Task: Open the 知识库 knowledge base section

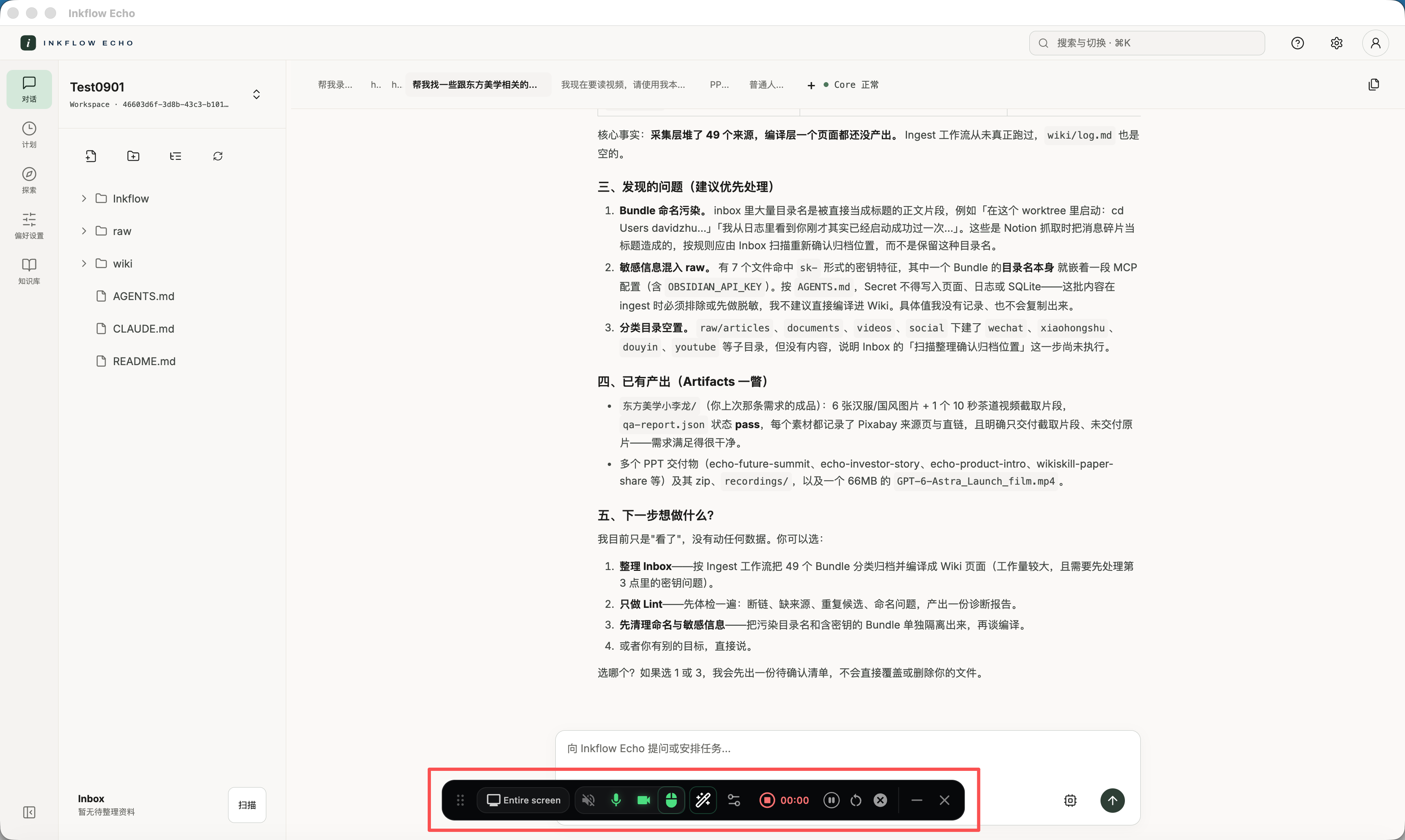Action: [x=29, y=271]
